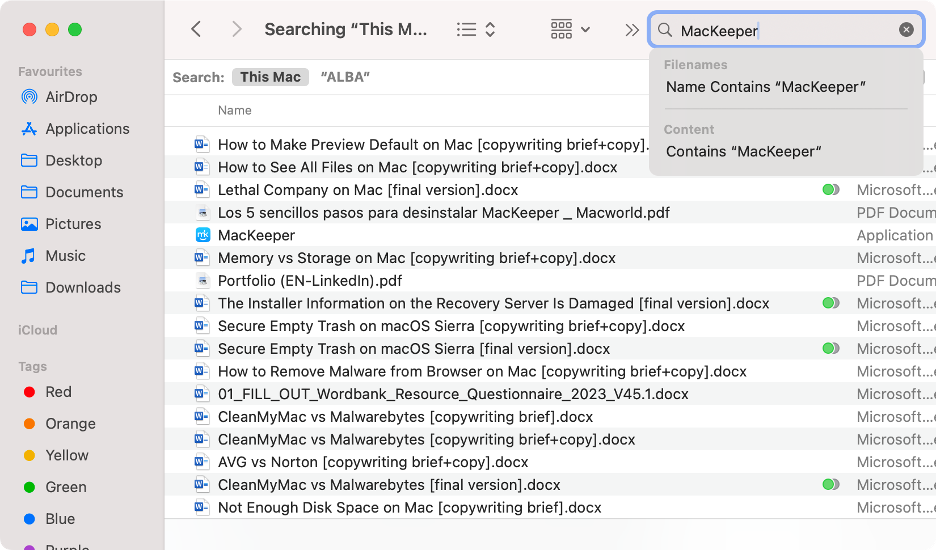Click green tag indicator on CleanMyMac final version

(830, 485)
